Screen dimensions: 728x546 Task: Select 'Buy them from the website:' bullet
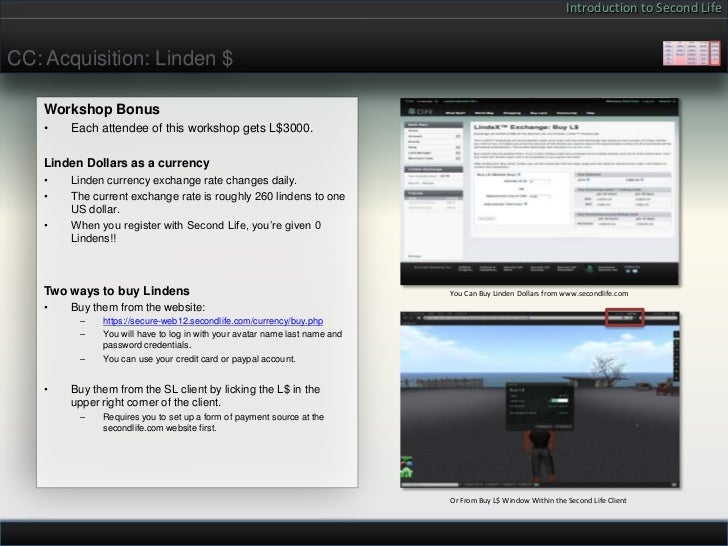coord(138,307)
